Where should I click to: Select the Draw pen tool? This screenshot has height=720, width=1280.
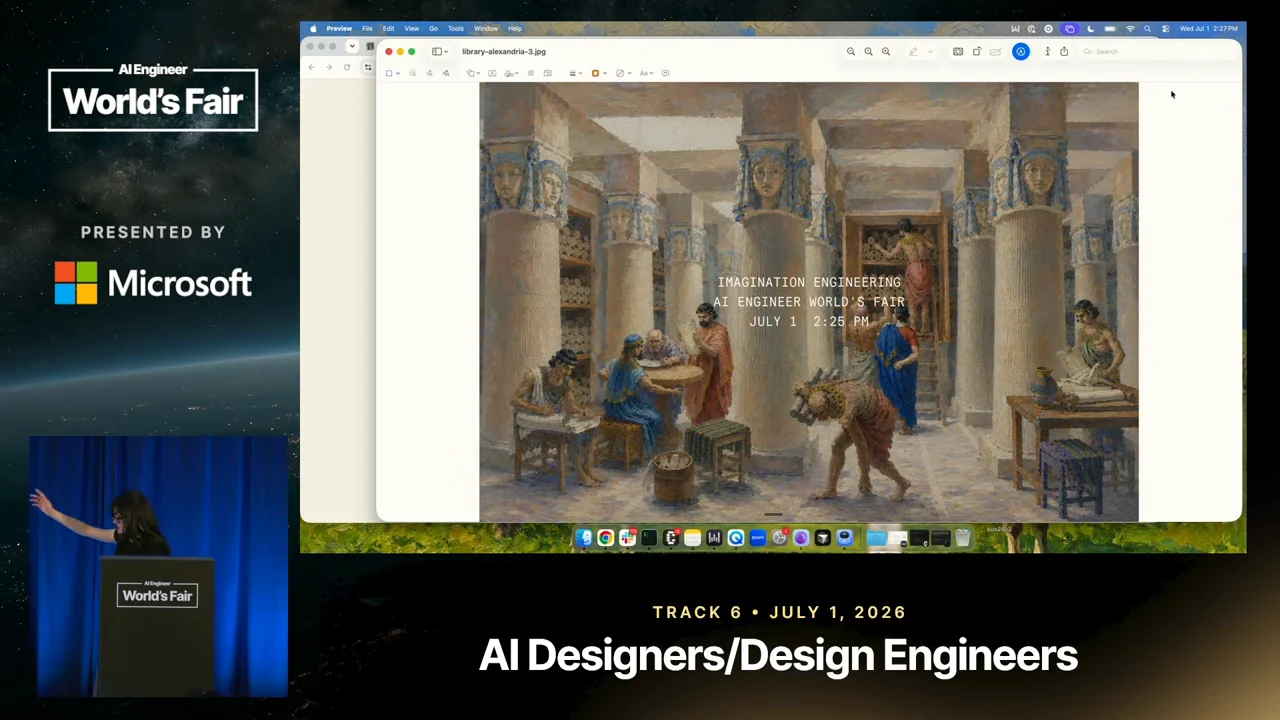click(x=445, y=73)
